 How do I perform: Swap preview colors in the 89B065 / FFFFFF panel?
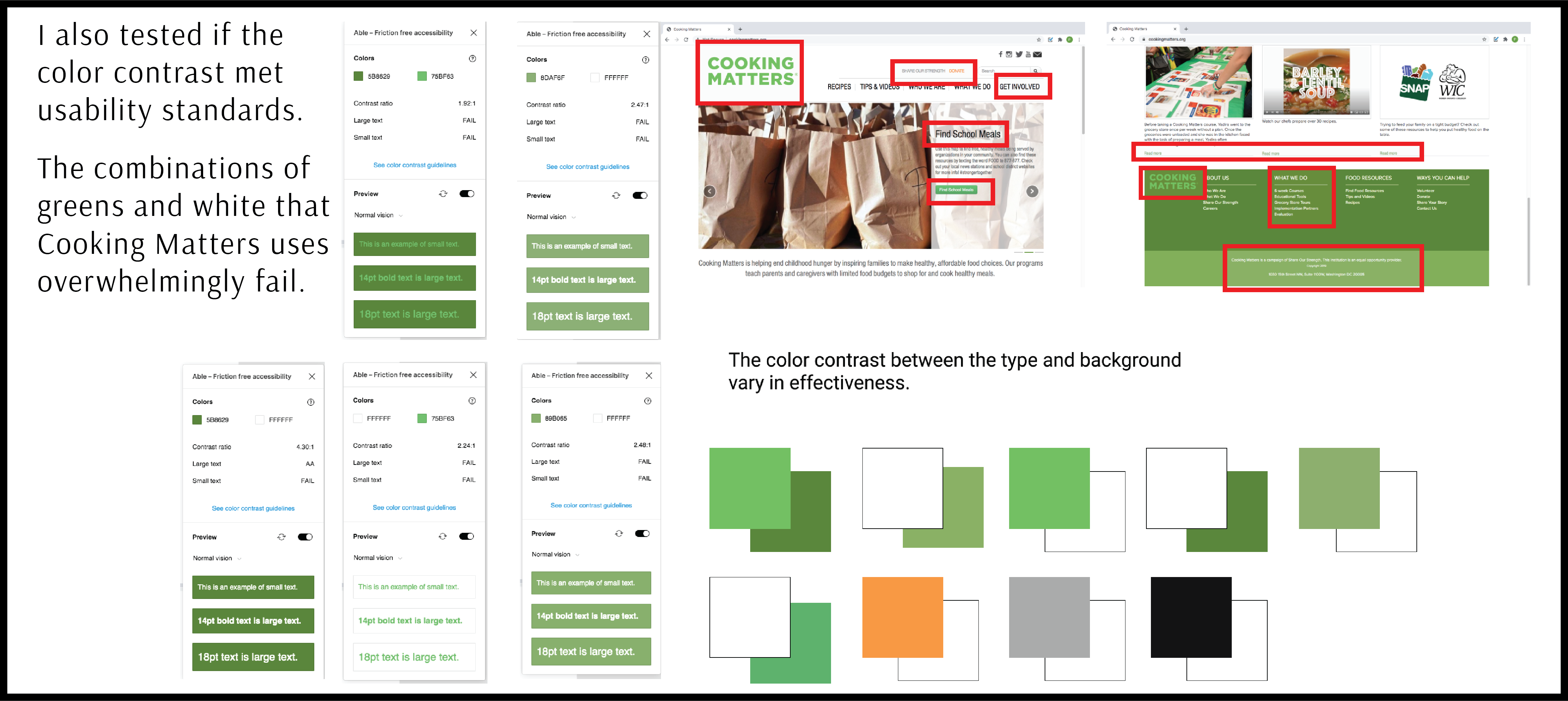click(618, 533)
